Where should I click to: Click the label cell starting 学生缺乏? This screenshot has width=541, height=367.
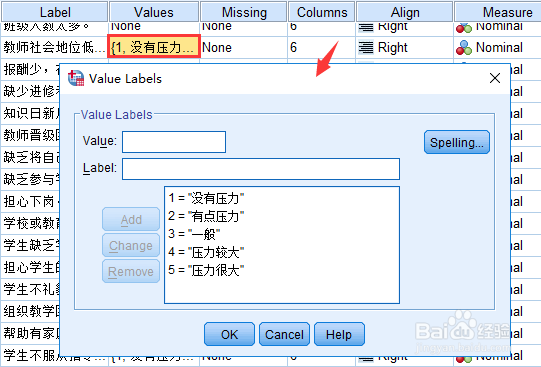30,245
